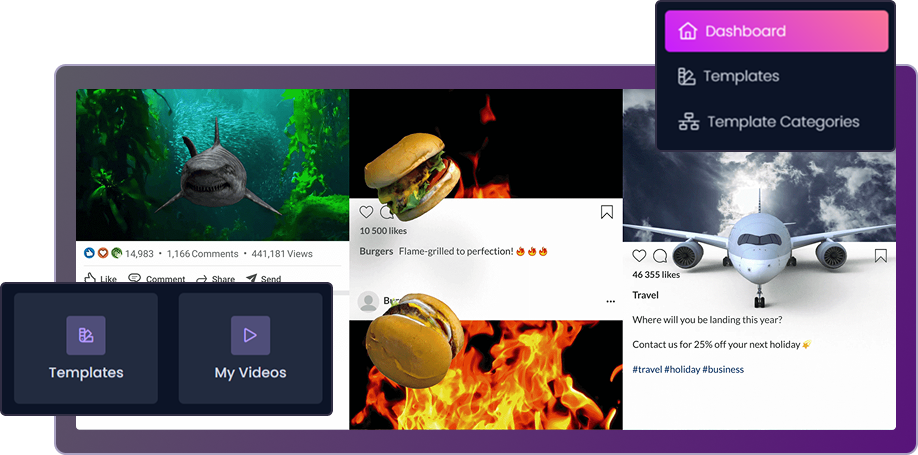
Task: Open Template Categories in the menu
Action: click(782, 122)
